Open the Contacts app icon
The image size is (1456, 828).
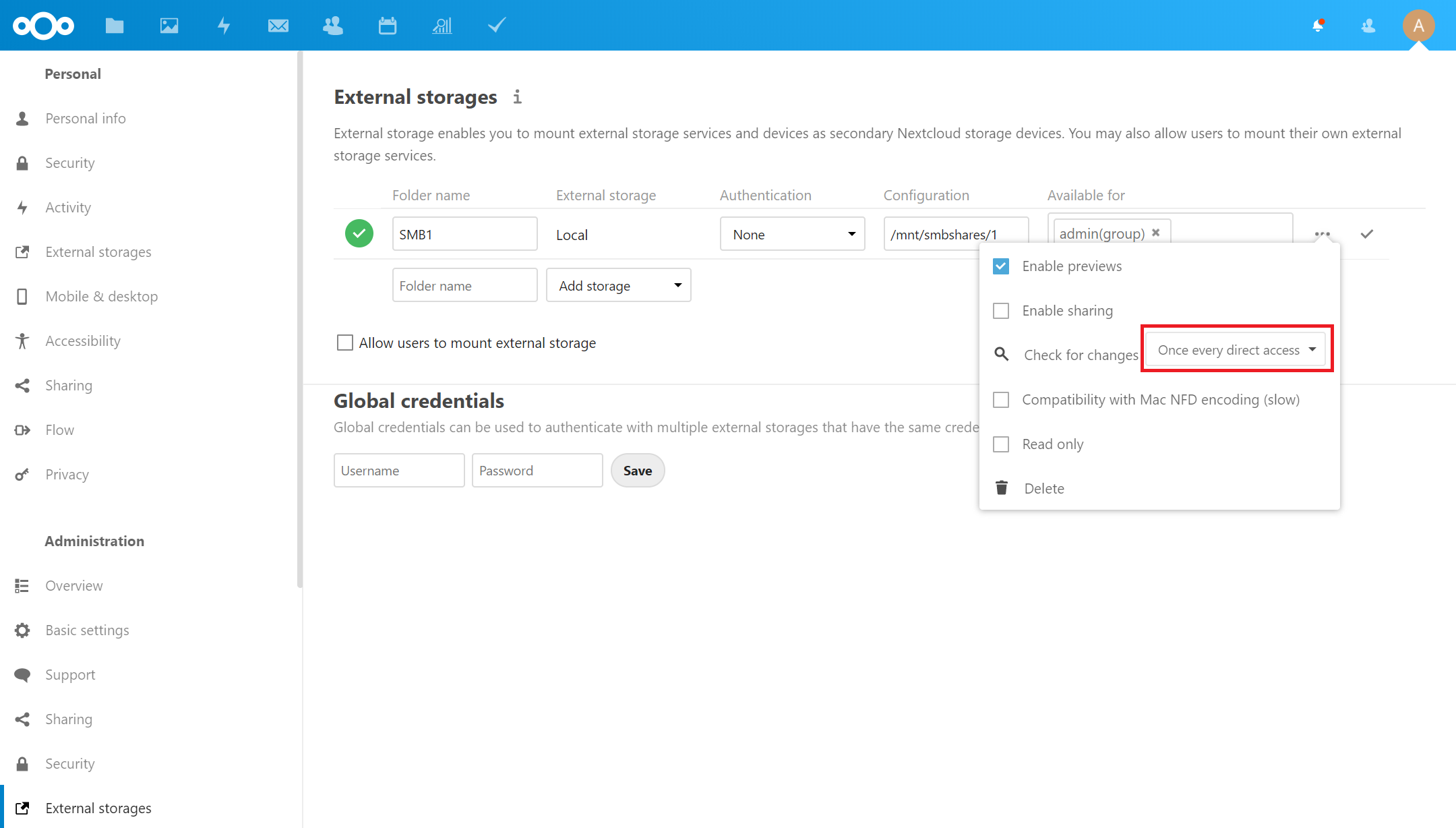point(333,26)
